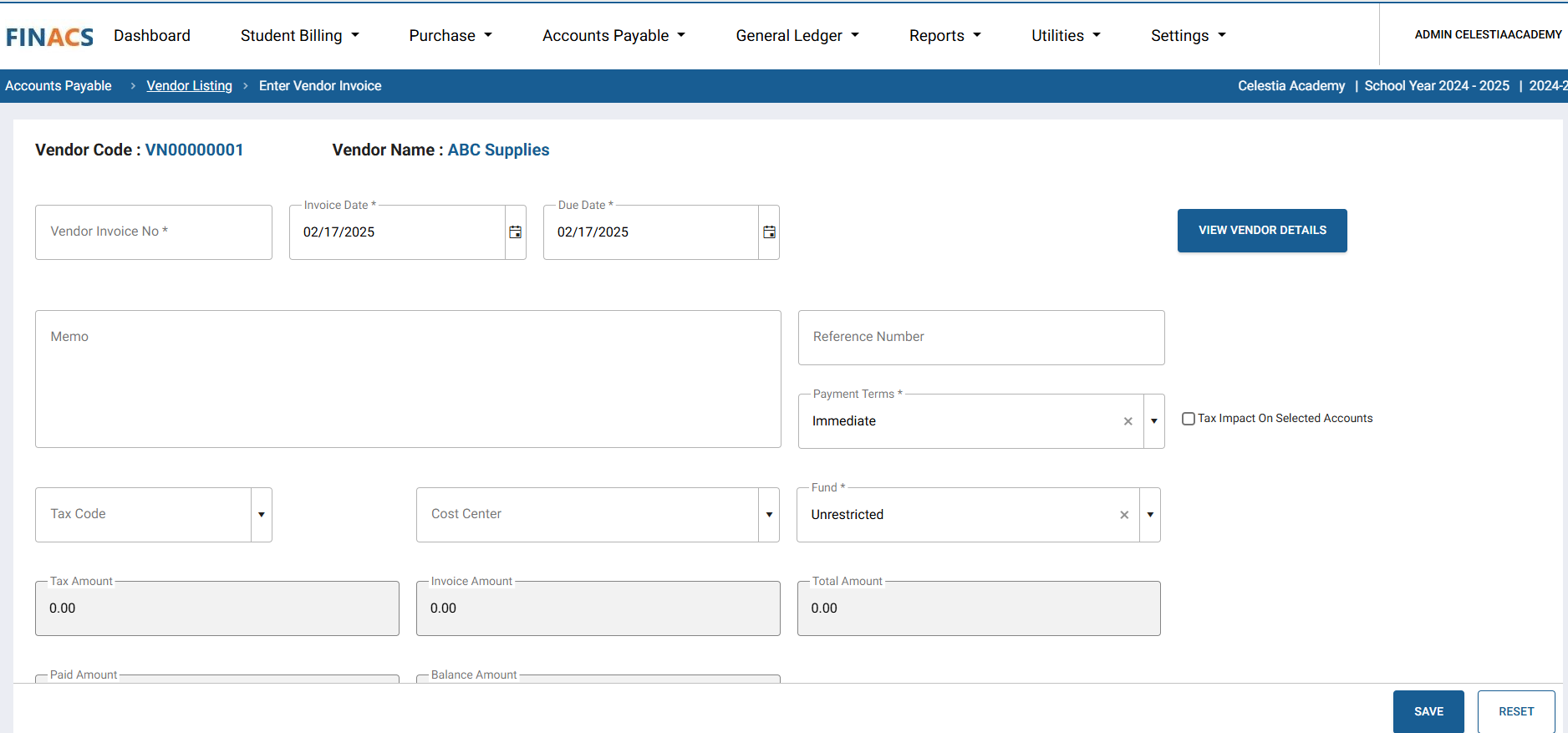Open Accounts Payable menu
1568x733 pixels.
(x=613, y=36)
